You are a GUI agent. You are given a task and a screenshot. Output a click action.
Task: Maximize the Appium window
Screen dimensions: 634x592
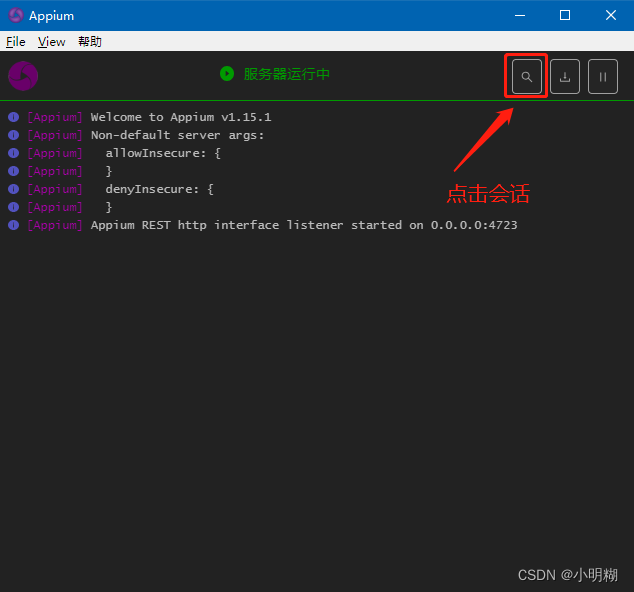point(565,15)
